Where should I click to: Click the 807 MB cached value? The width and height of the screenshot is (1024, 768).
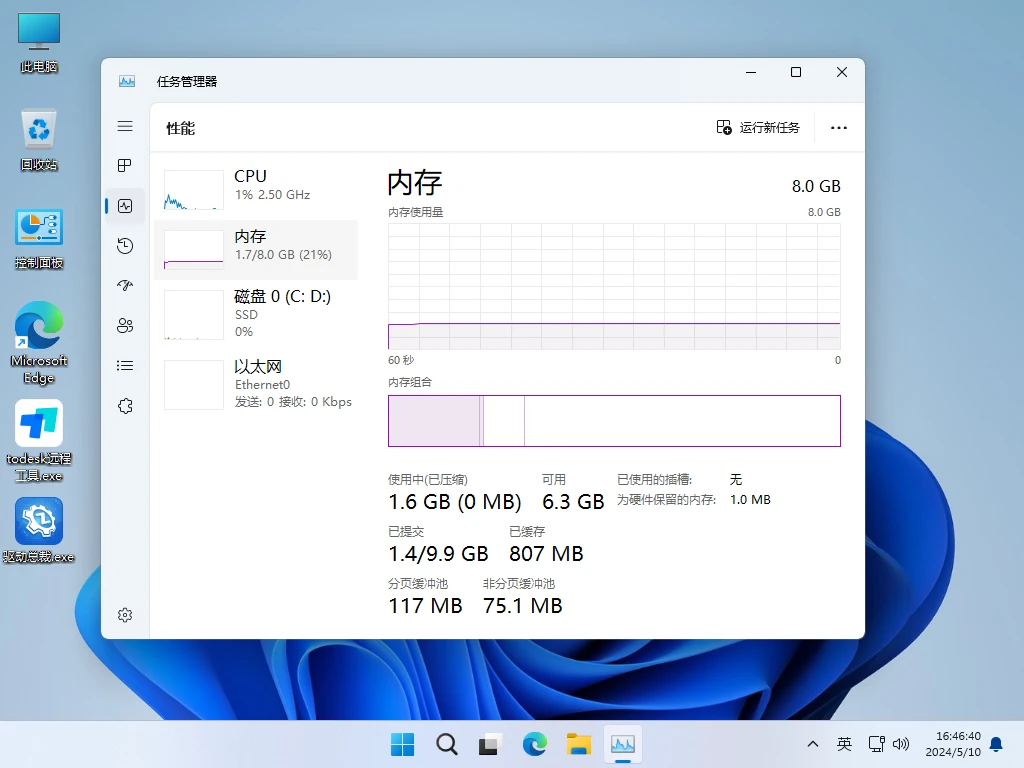point(546,554)
